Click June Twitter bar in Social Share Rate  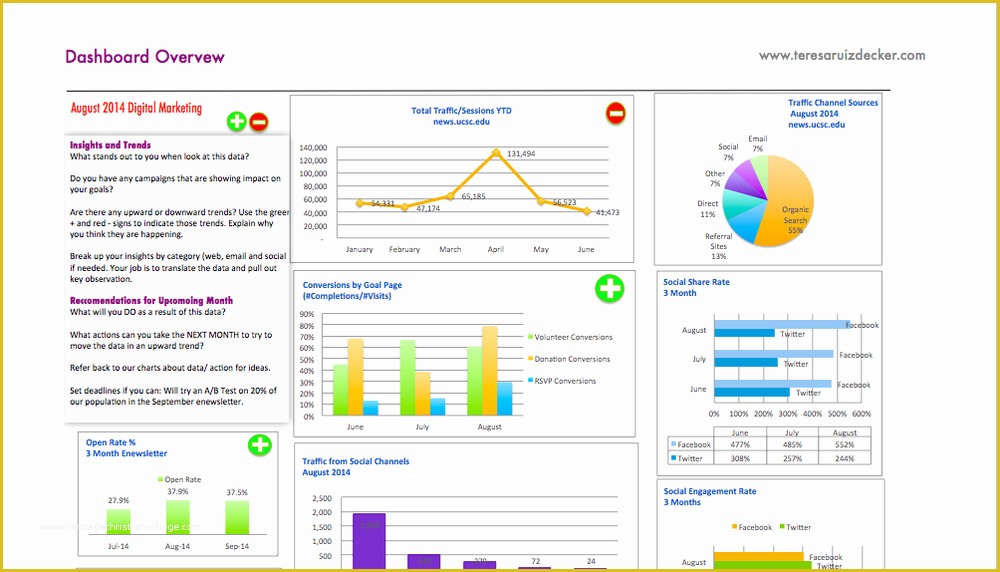752,392
